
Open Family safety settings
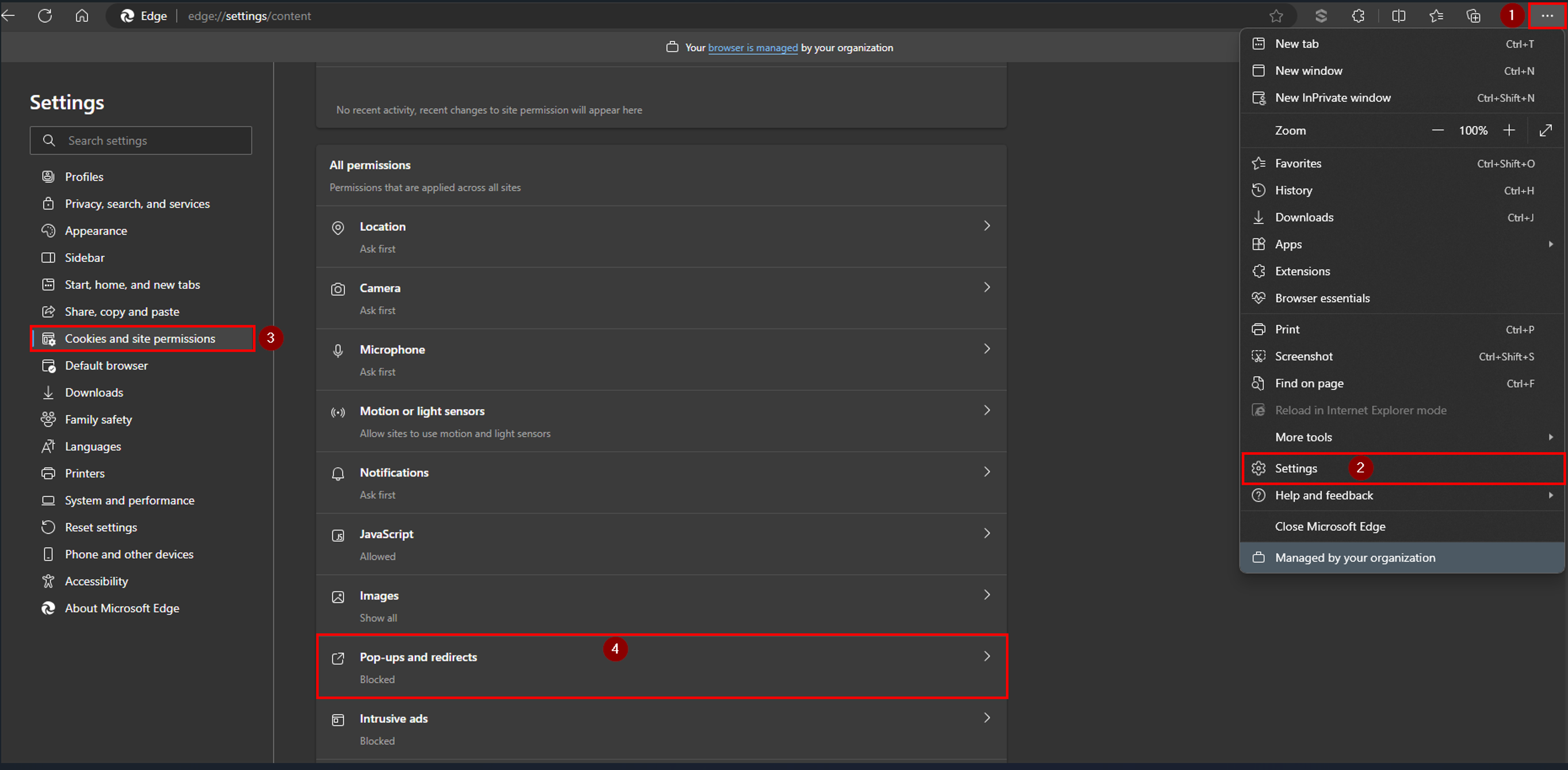(x=140, y=419)
